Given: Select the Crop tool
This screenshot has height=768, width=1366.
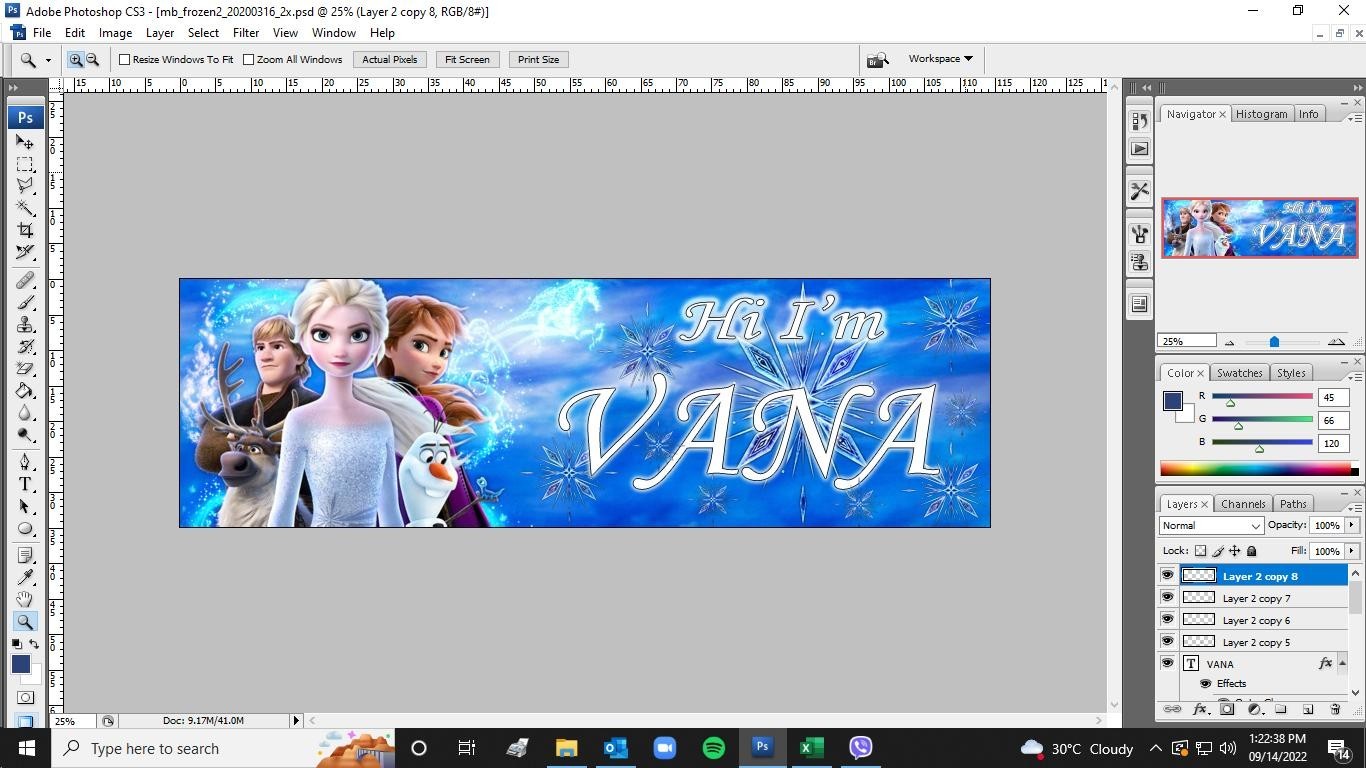Looking at the screenshot, I should (x=25, y=230).
